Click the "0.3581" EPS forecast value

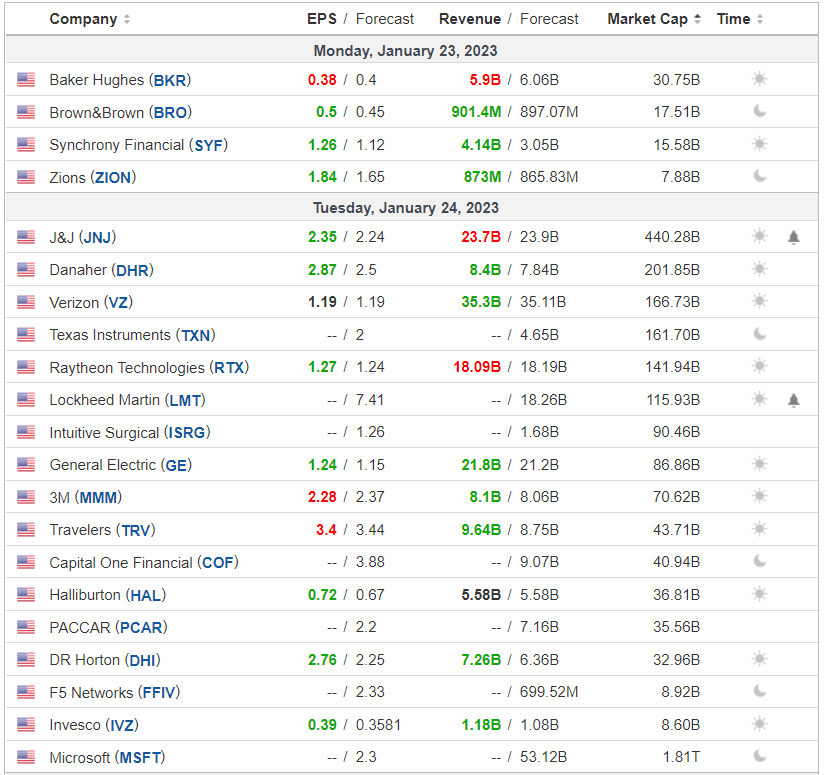click(x=378, y=725)
